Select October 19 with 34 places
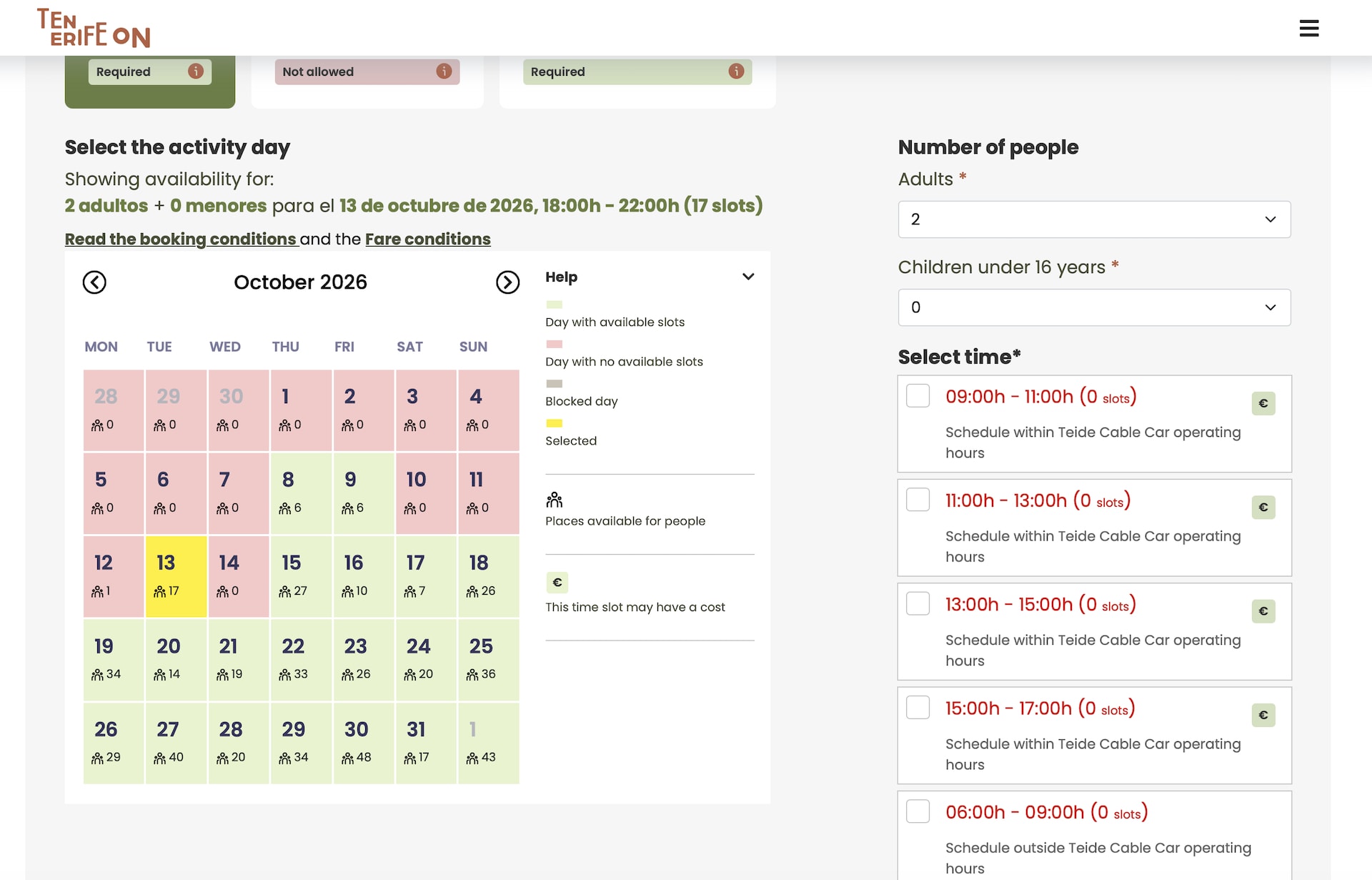The height and width of the screenshot is (880, 1372). click(114, 660)
